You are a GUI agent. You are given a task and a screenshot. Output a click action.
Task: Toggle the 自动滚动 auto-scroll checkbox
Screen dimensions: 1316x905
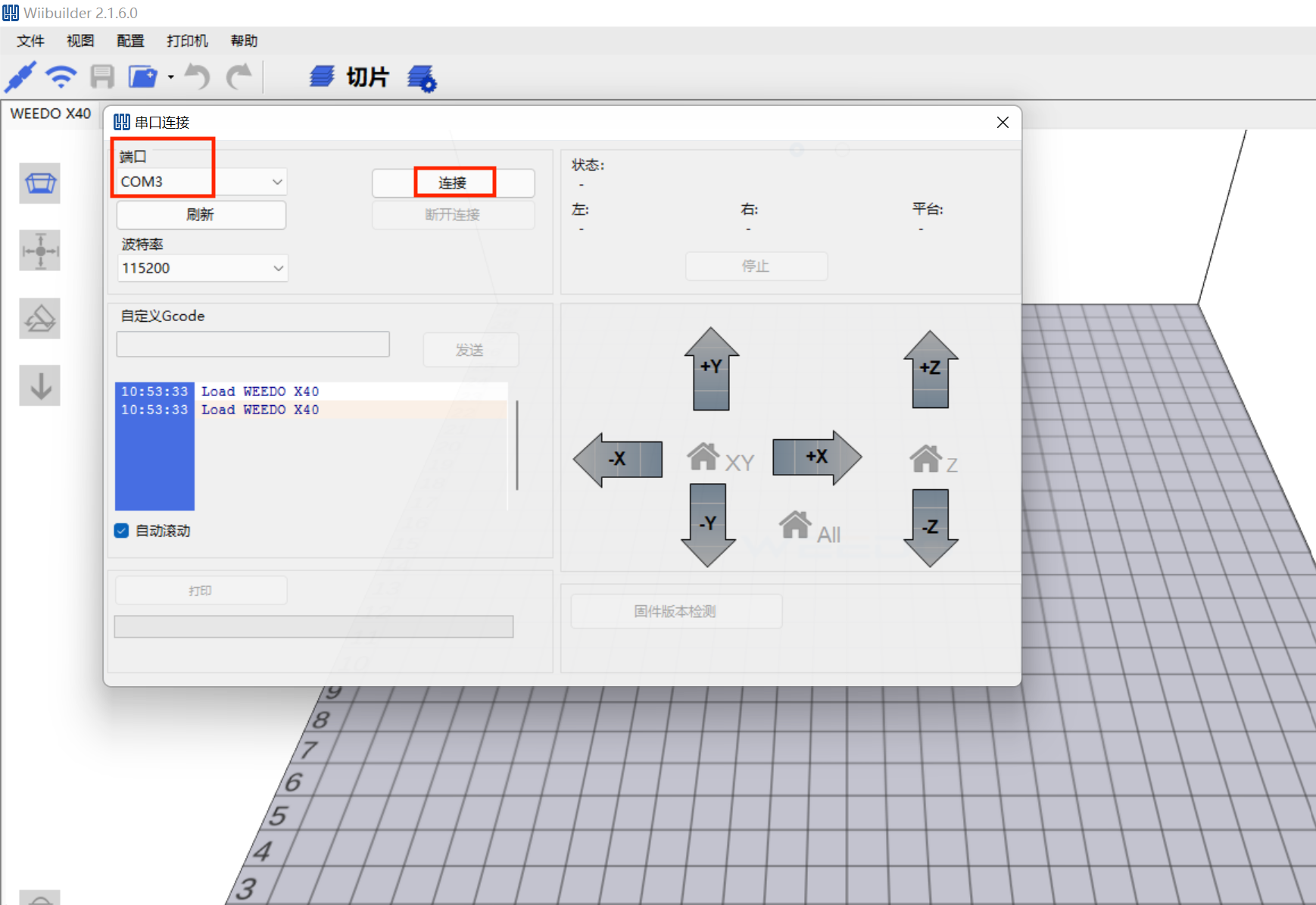coord(122,531)
